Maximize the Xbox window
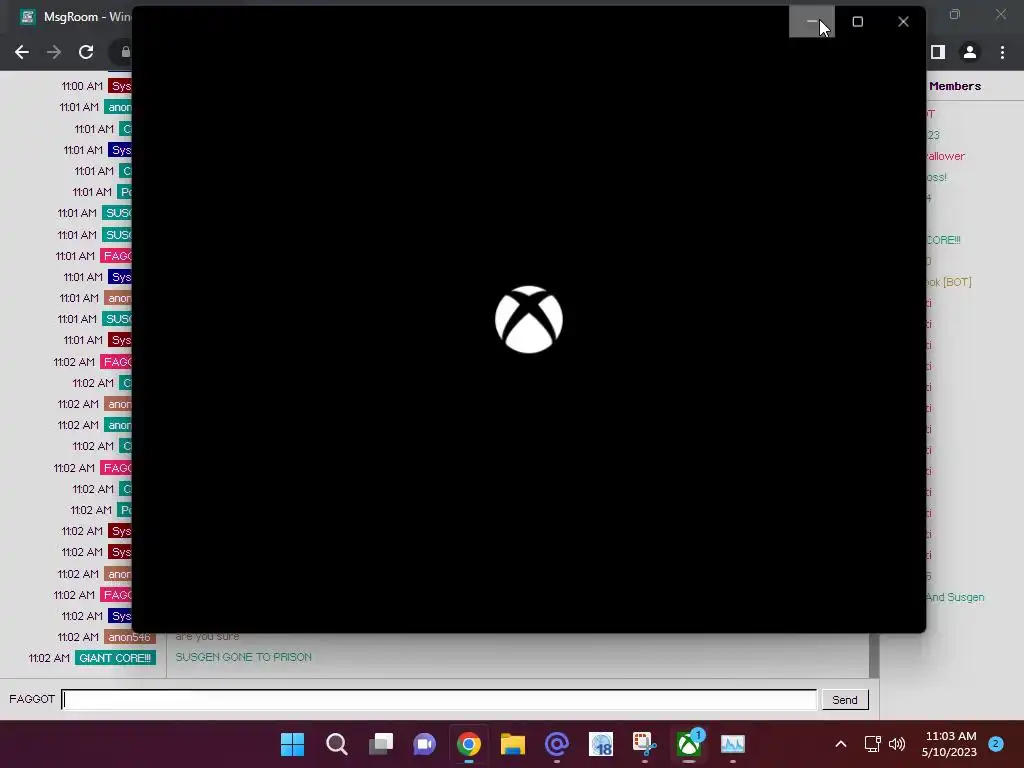This screenshot has height=768, width=1024. pos(857,22)
